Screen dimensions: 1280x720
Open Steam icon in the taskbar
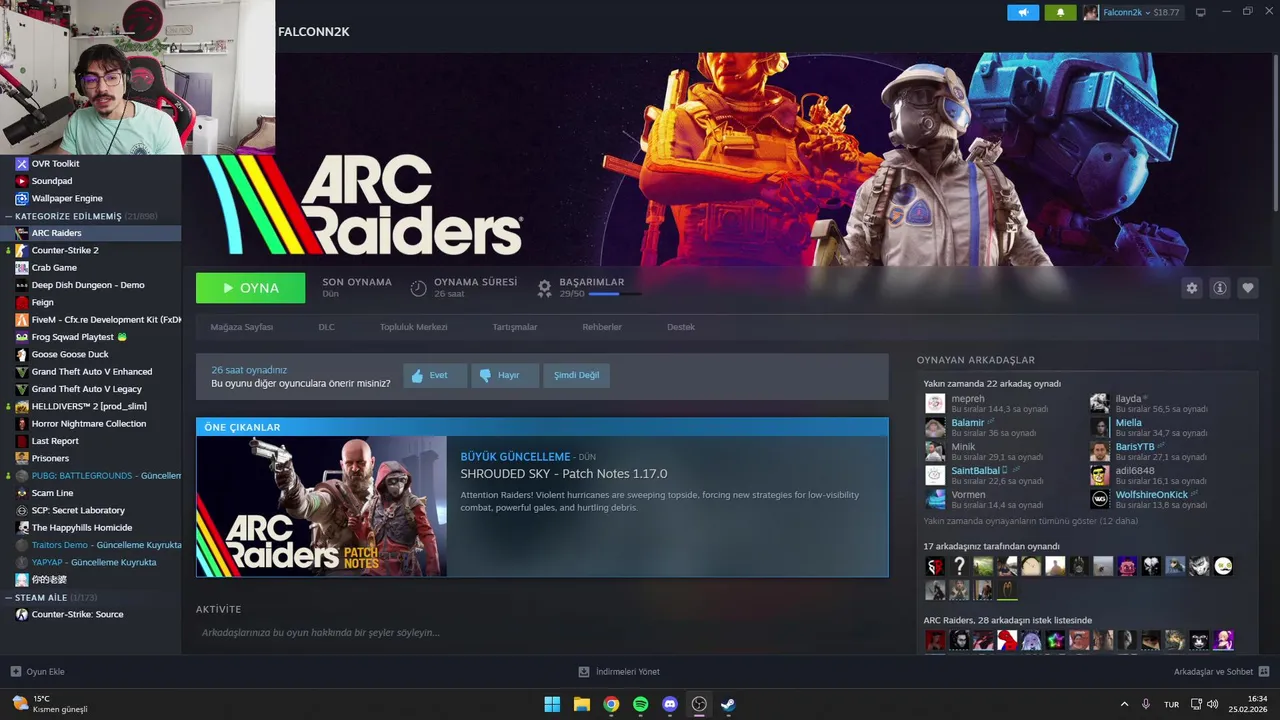coord(728,704)
